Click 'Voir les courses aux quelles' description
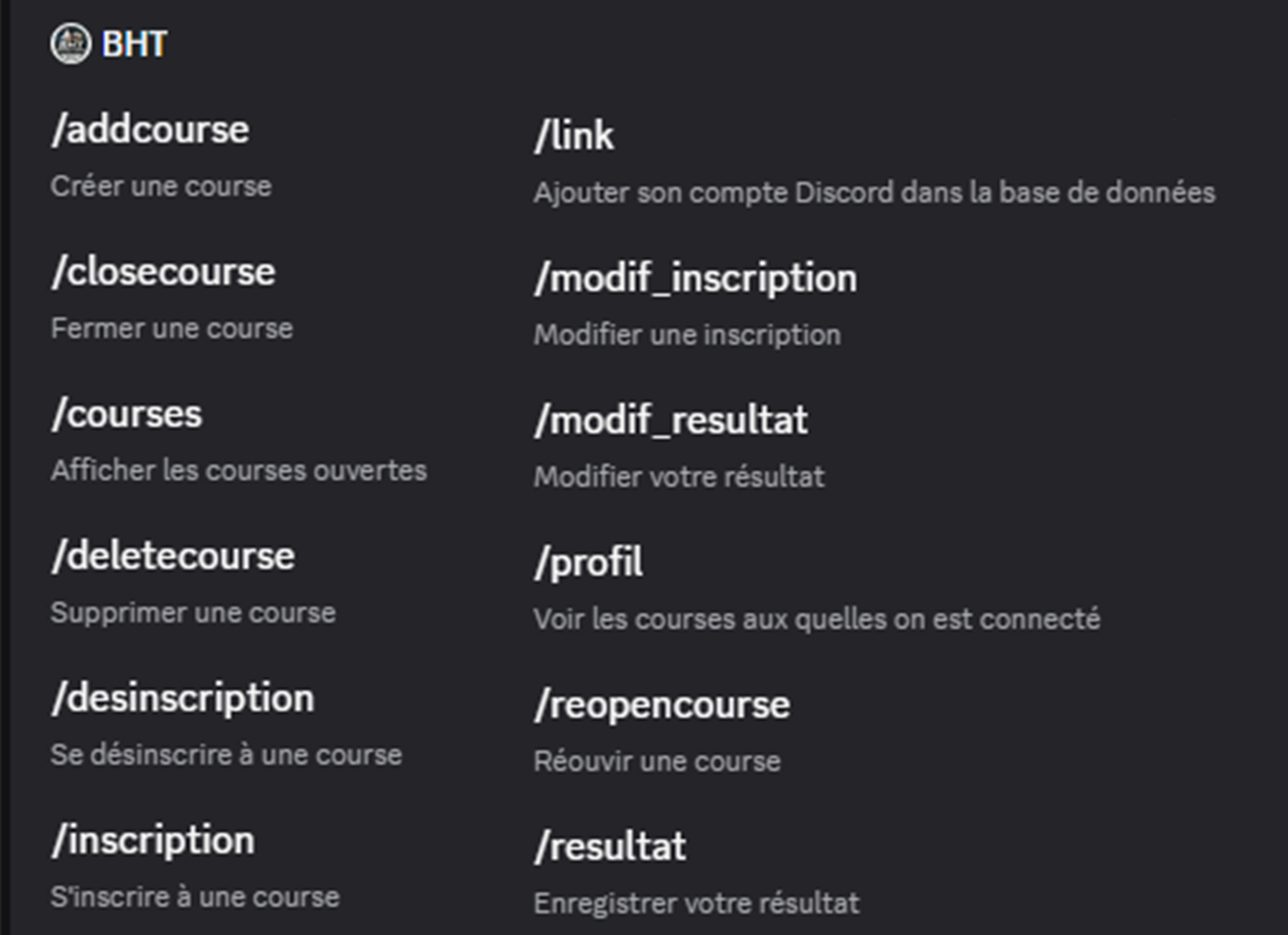 coord(816,619)
